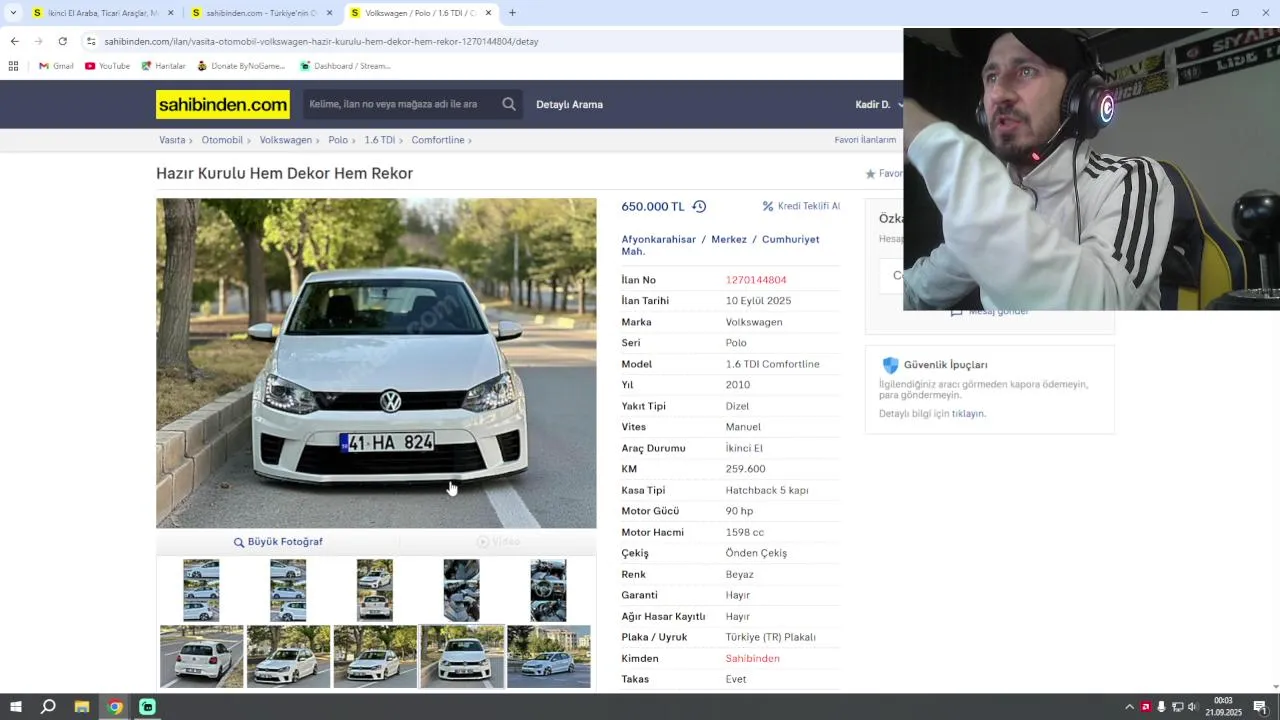
Task: Click the Güvenlik İpuçları shield icon
Action: pyautogui.click(x=890, y=365)
